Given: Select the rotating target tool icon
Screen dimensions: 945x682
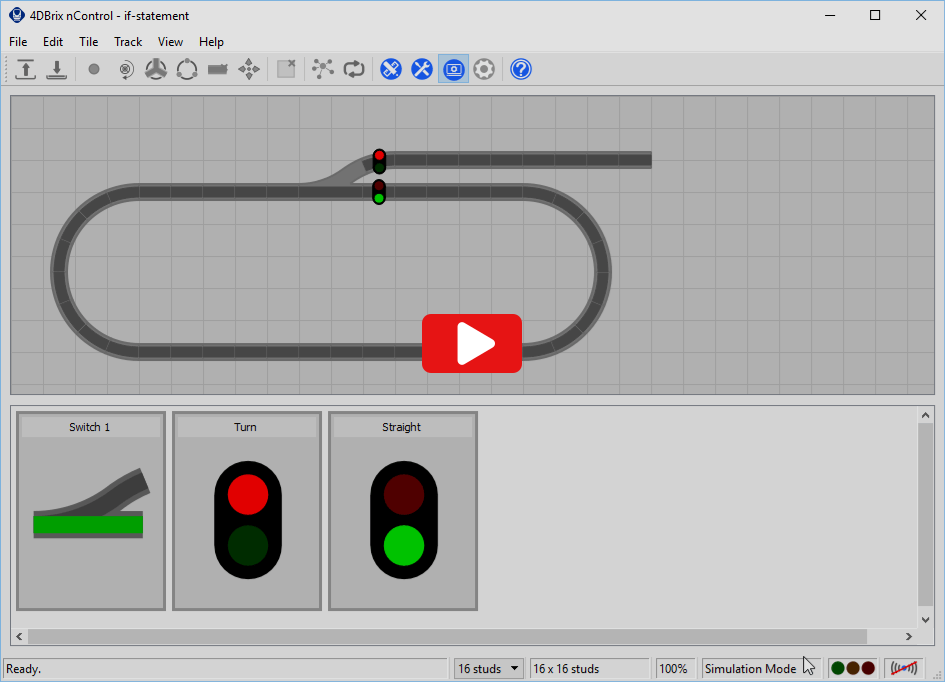Looking at the screenshot, I should (x=125, y=69).
